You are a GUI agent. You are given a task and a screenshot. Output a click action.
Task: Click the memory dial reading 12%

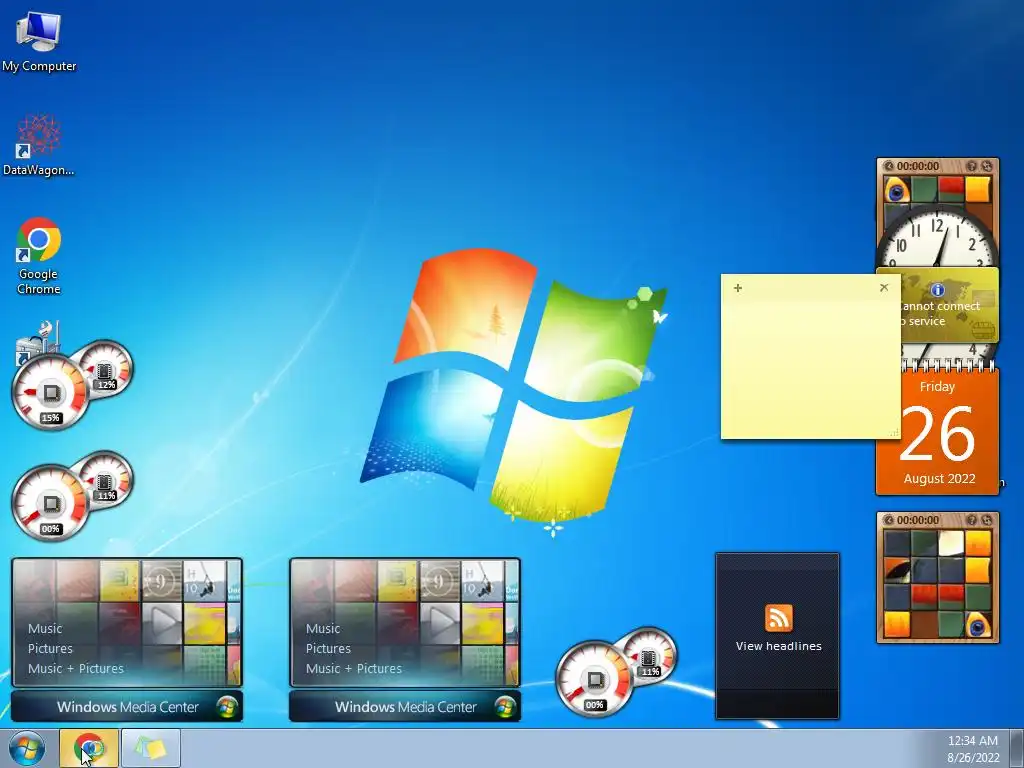click(105, 370)
